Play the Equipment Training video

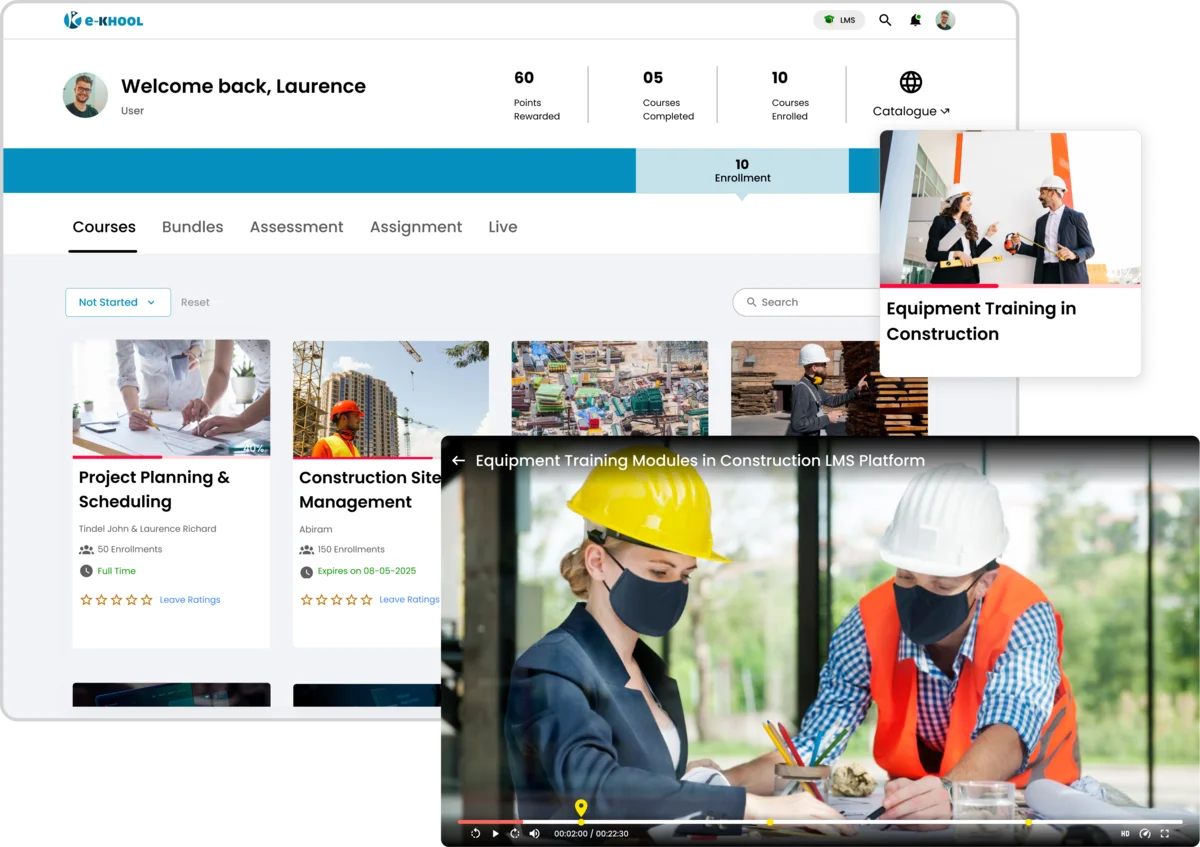(x=495, y=833)
